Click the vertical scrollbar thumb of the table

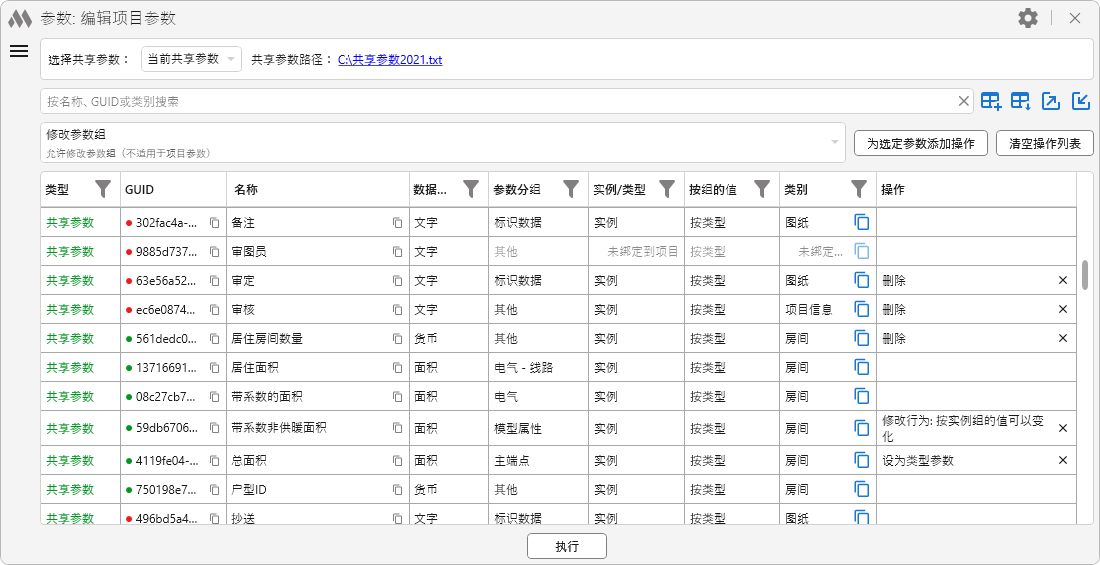coord(1084,275)
